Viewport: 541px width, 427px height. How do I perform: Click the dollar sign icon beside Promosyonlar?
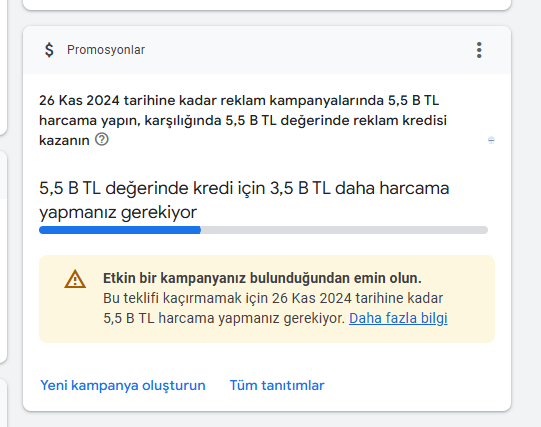(49, 50)
